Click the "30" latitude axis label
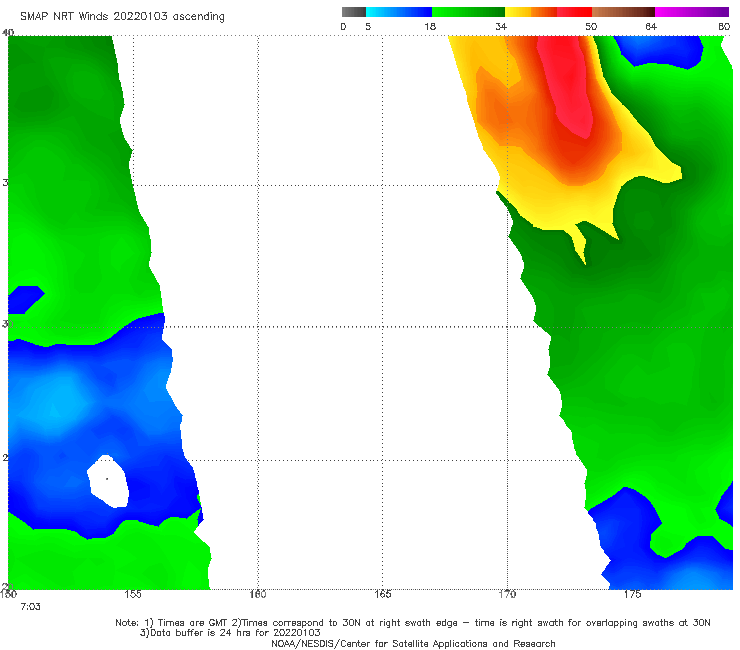 coord(6,324)
